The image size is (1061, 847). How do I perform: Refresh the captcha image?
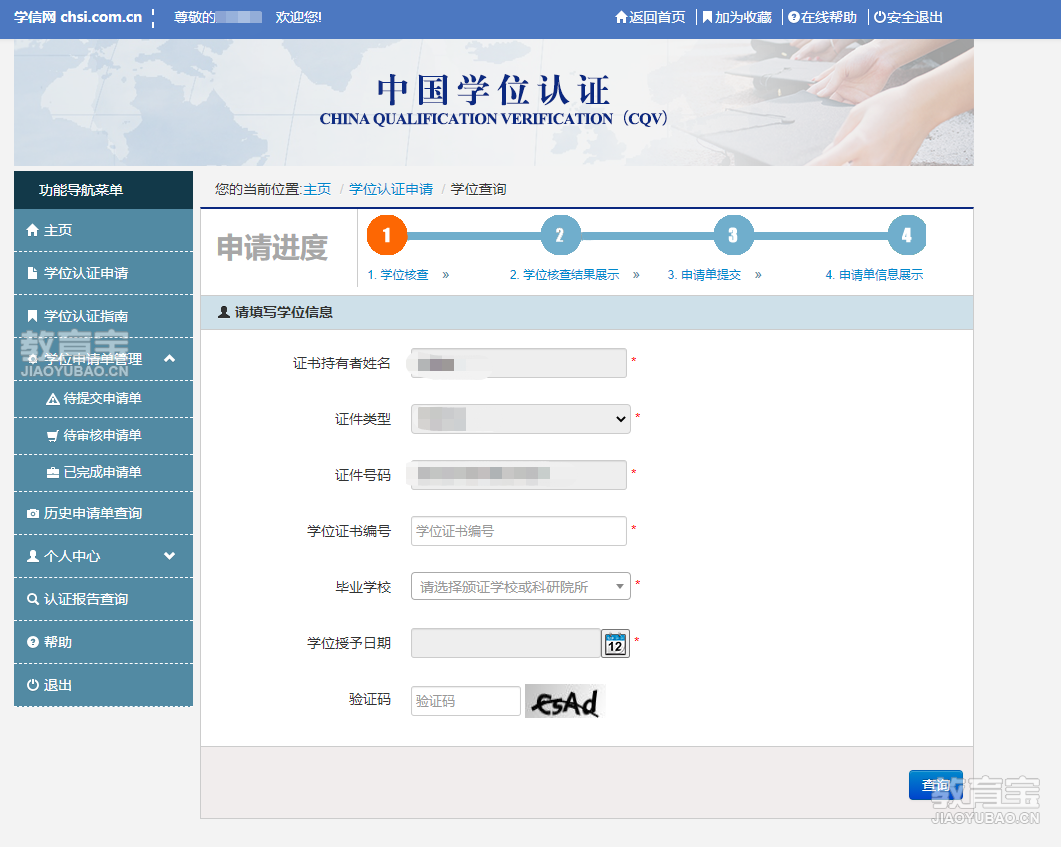click(x=565, y=702)
